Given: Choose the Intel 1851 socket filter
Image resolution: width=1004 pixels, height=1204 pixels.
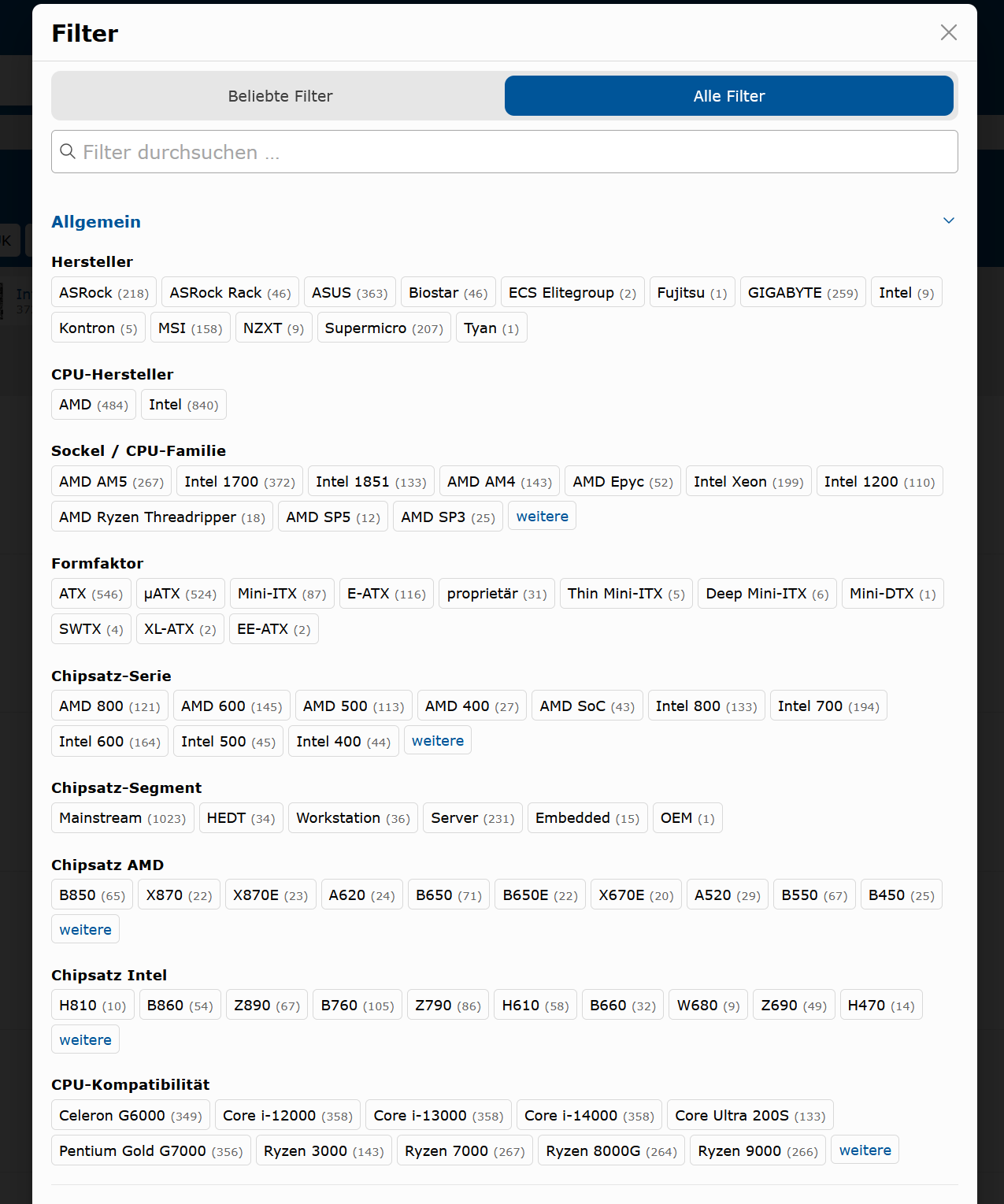Looking at the screenshot, I should tap(371, 481).
